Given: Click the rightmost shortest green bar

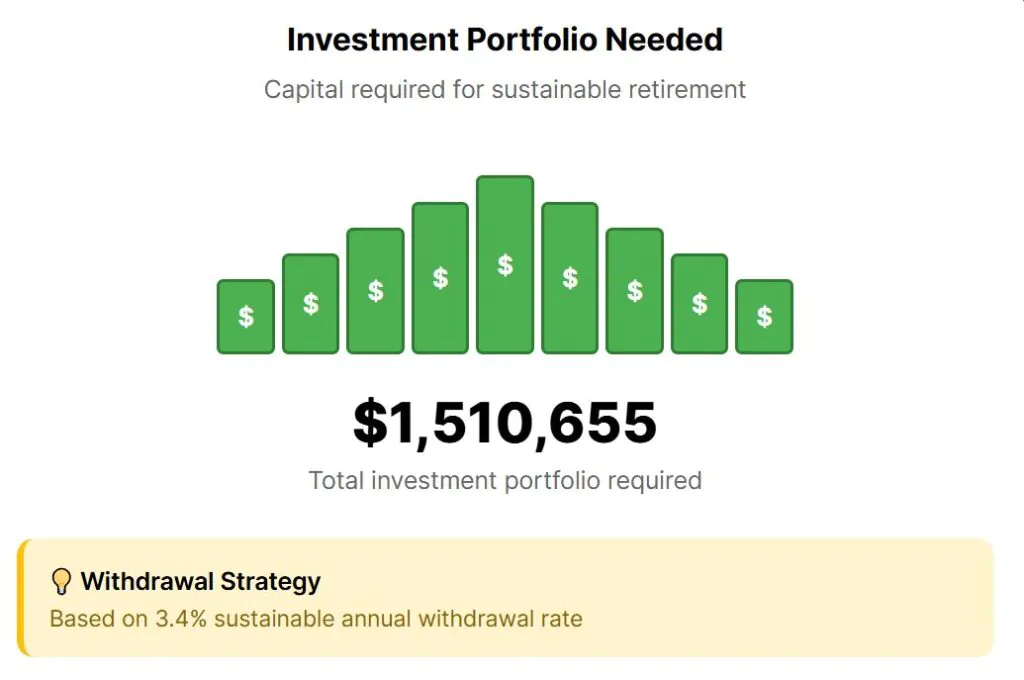Looking at the screenshot, I should pyautogui.click(x=764, y=317).
